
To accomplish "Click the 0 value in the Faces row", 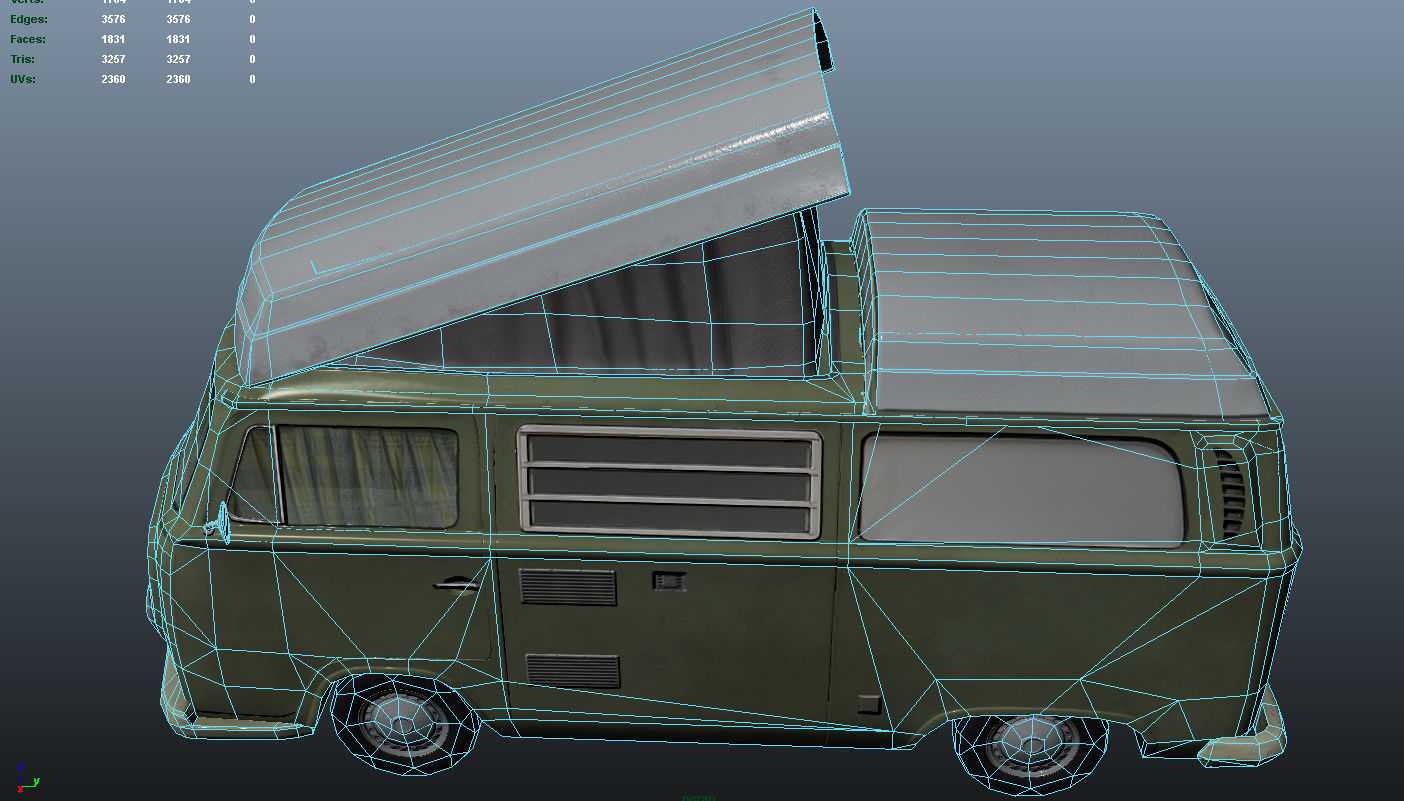I will tap(252, 39).
